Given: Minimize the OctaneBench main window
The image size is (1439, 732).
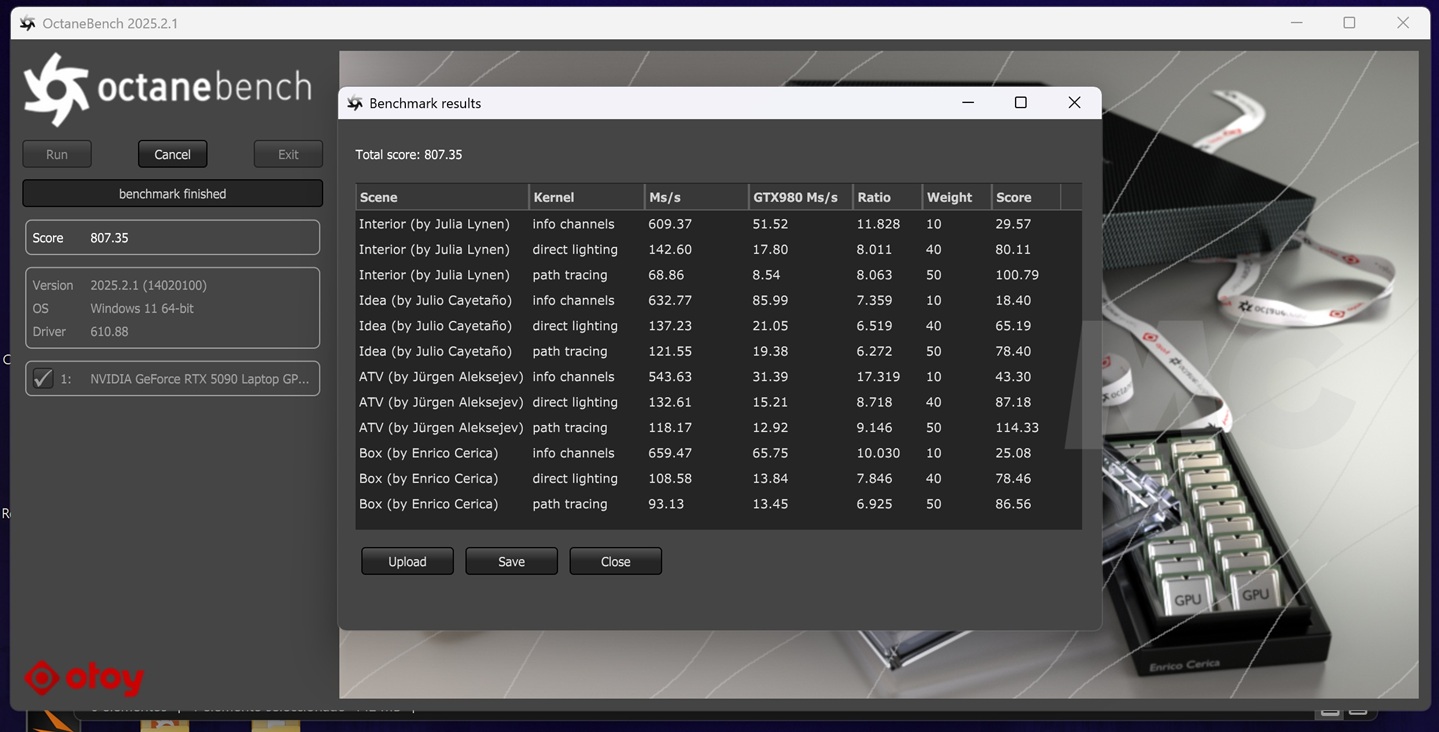Looking at the screenshot, I should [1296, 23].
